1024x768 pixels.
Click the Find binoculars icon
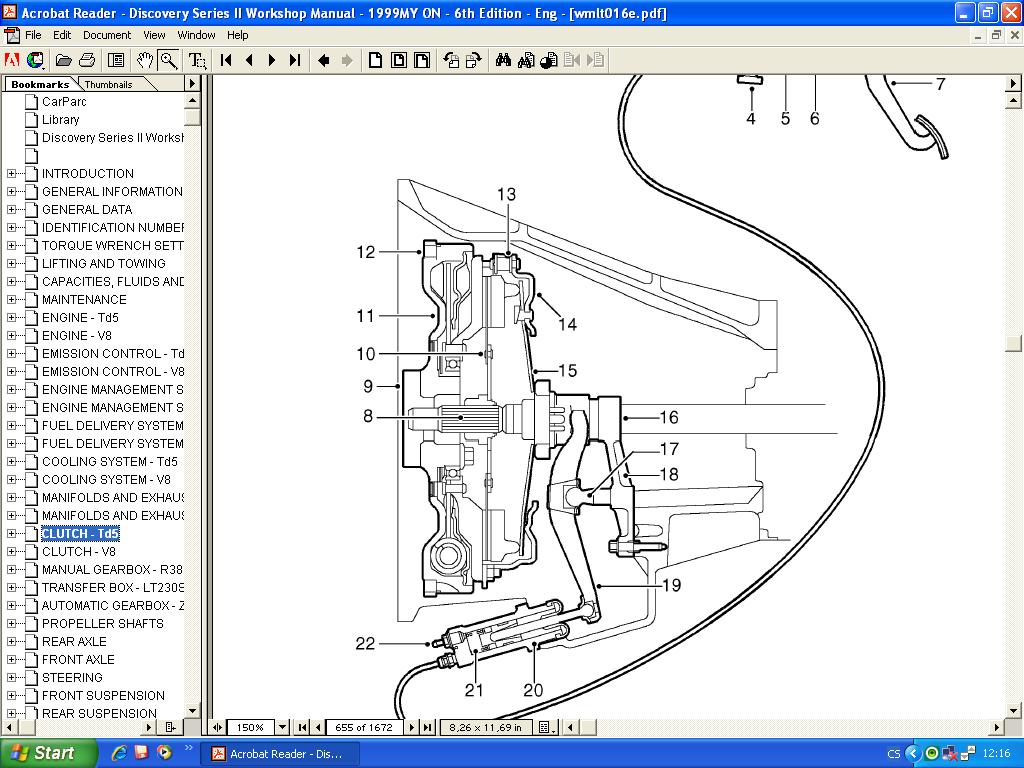pos(502,60)
